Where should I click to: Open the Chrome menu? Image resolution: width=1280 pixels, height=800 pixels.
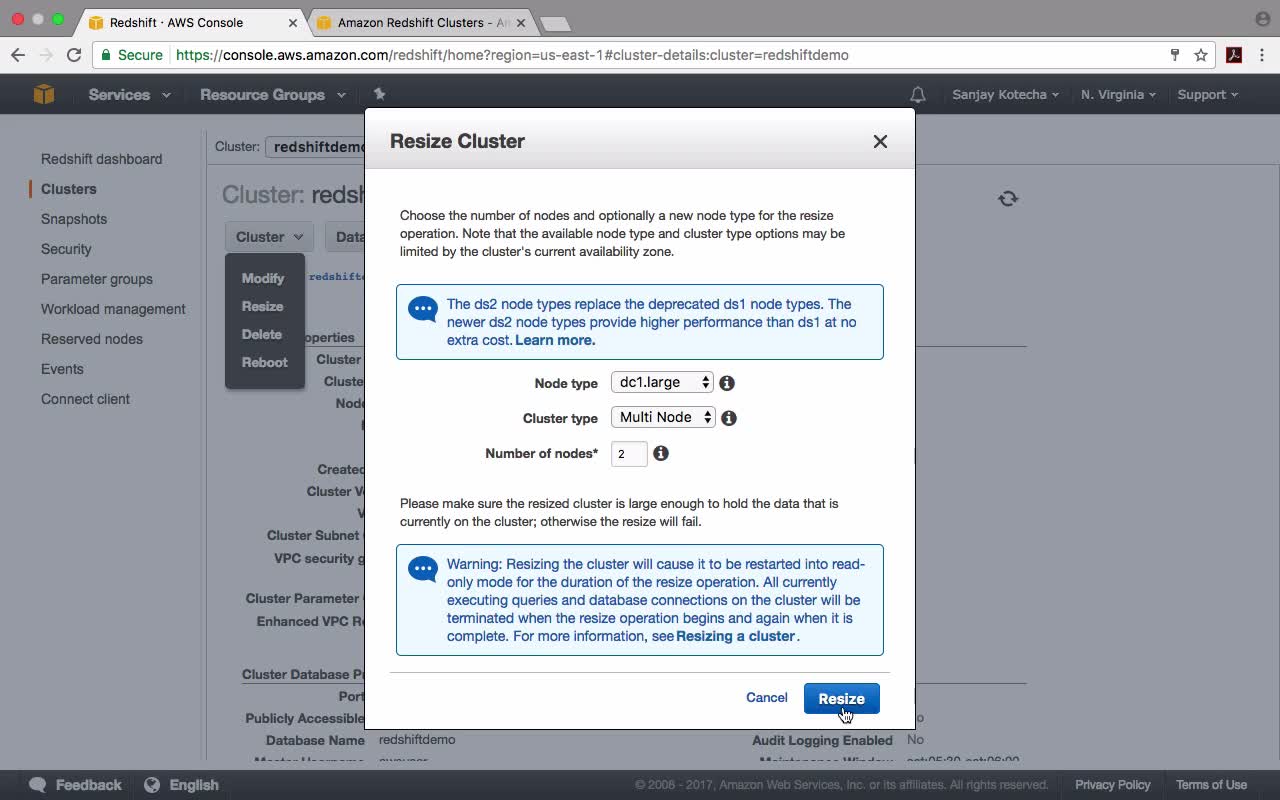click(x=1262, y=55)
